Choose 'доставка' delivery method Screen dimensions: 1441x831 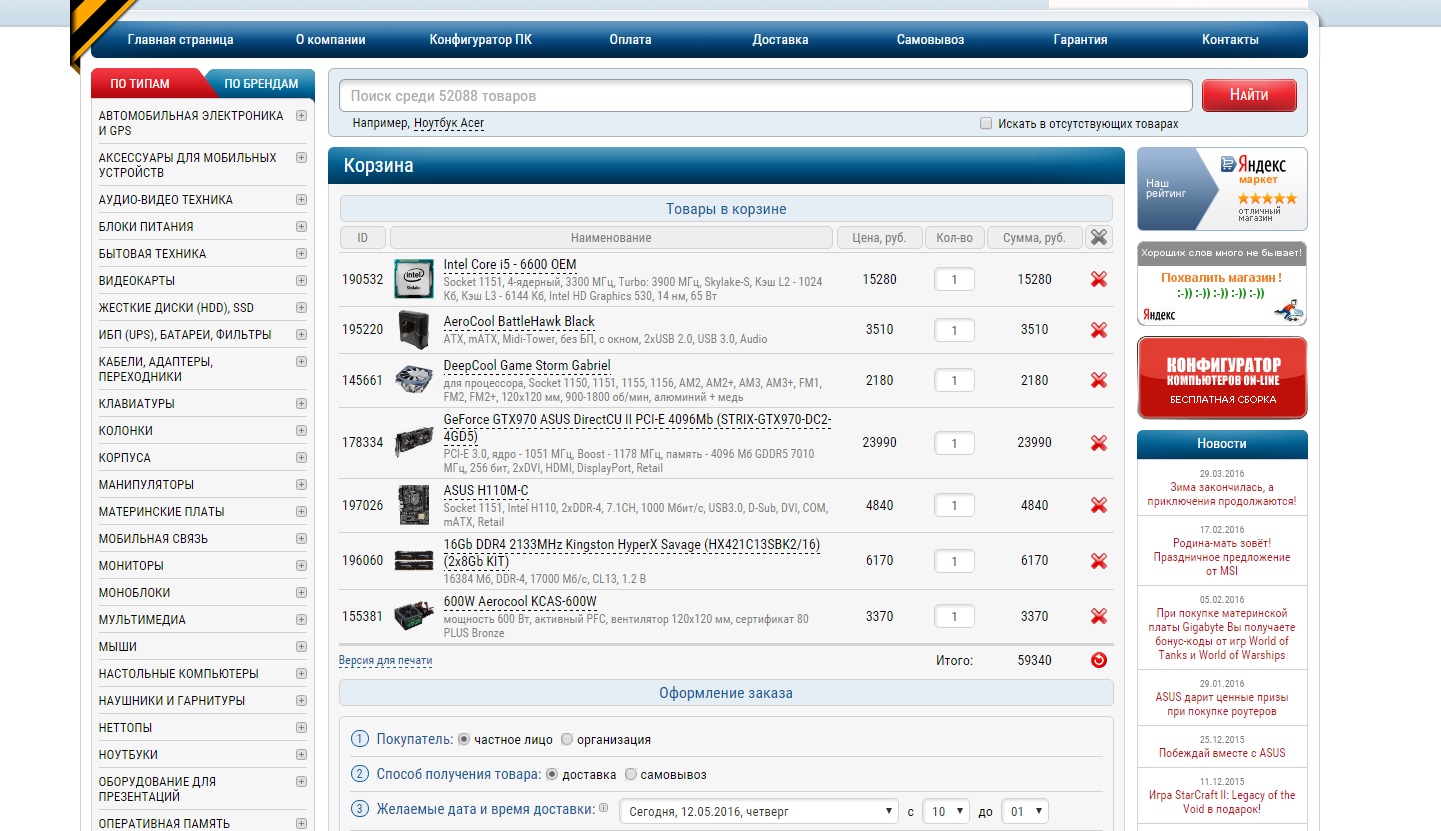[x=552, y=774]
